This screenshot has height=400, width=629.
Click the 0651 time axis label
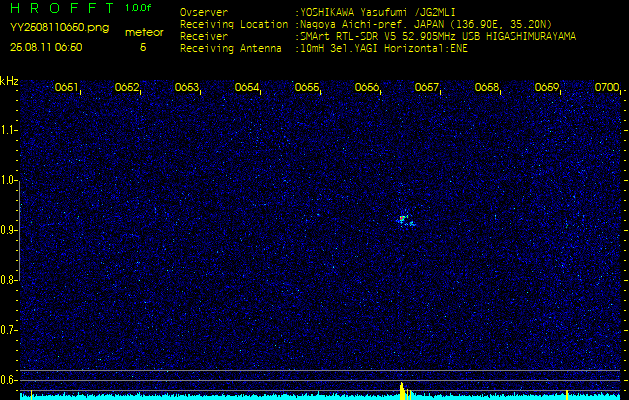coord(66,87)
